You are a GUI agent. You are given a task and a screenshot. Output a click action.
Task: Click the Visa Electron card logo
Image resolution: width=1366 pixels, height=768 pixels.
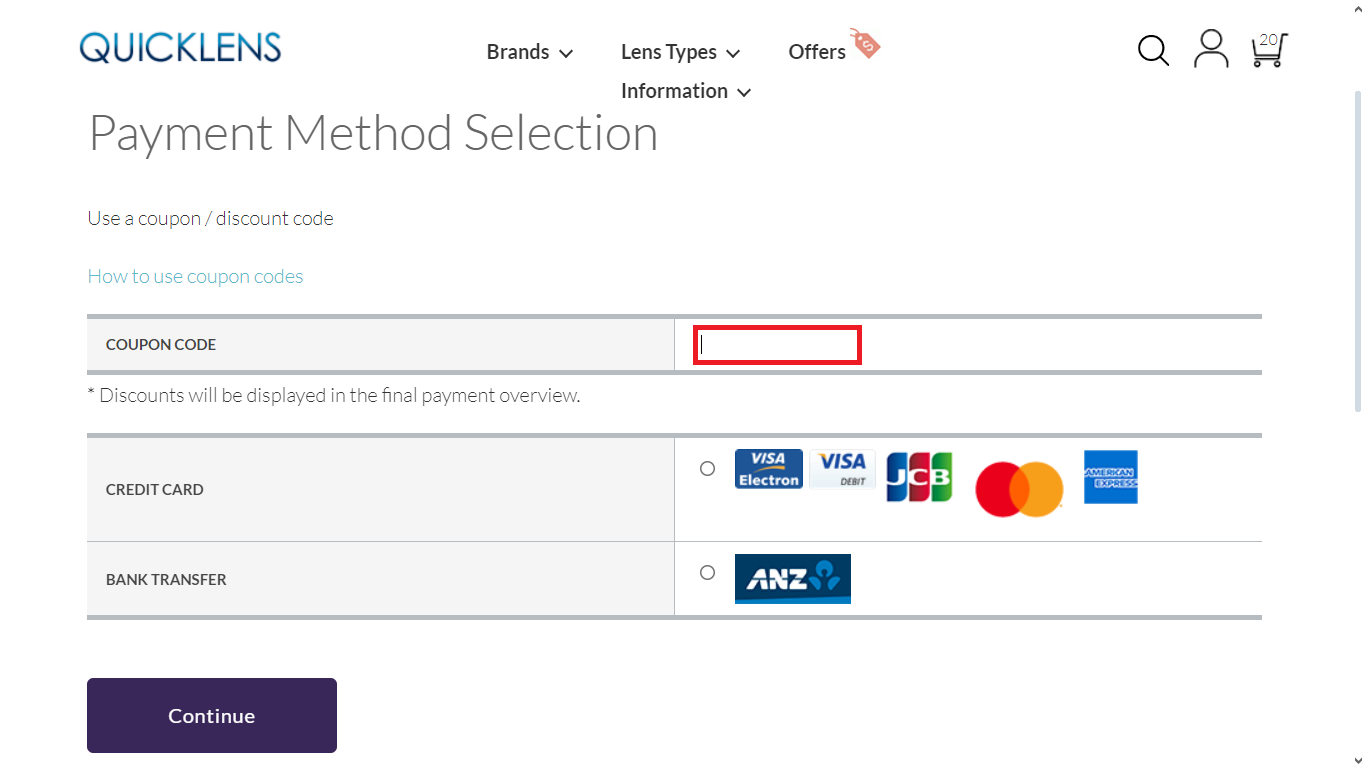tap(768, 469)
